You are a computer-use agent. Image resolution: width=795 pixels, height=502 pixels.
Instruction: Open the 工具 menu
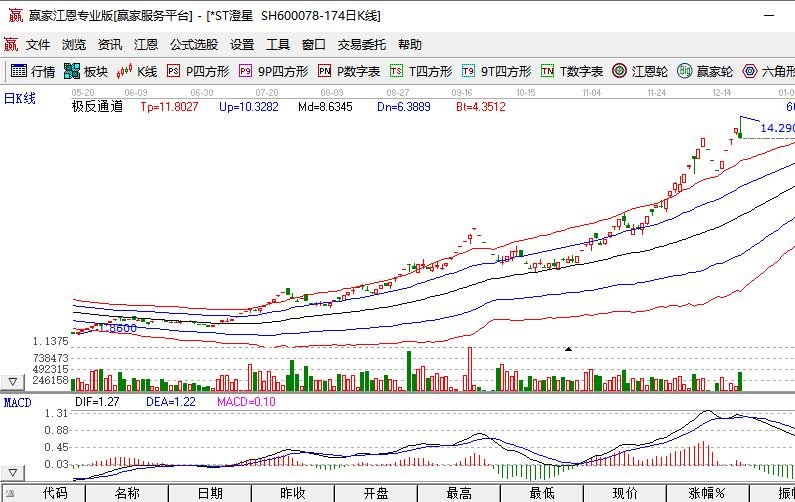(x=278, y=45)
